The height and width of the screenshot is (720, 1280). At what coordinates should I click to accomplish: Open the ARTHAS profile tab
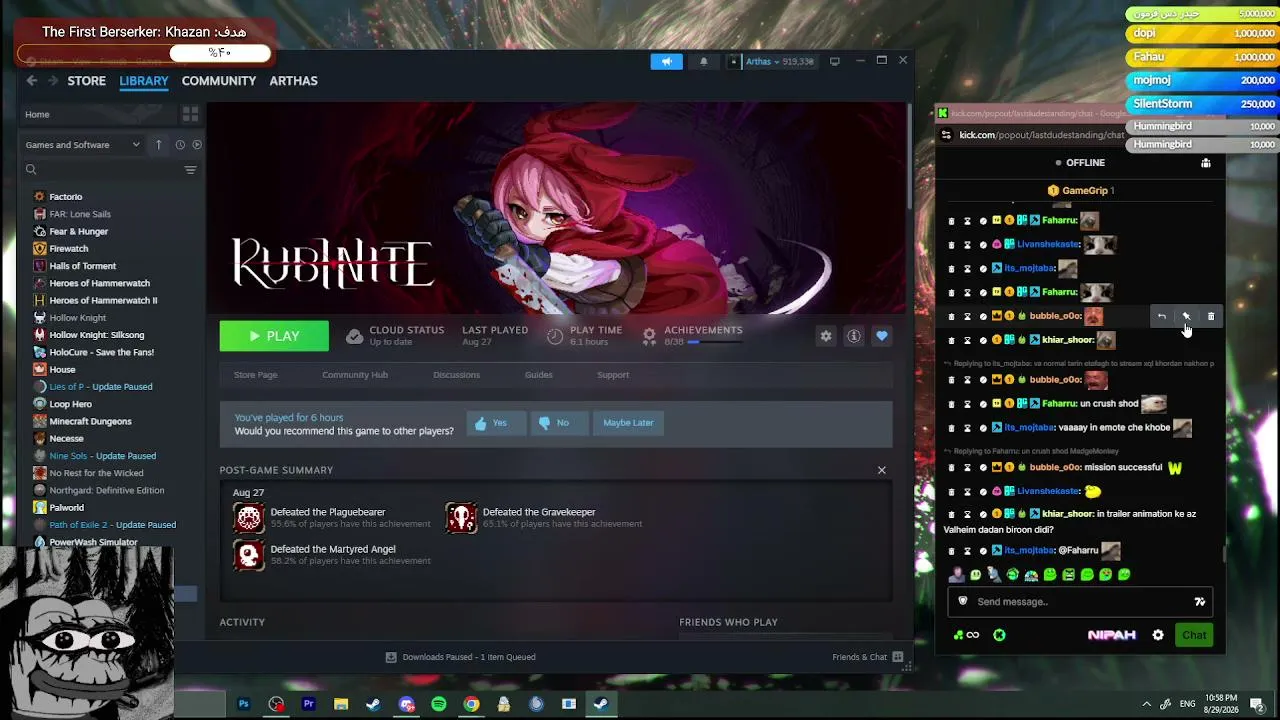pos(293,81)
